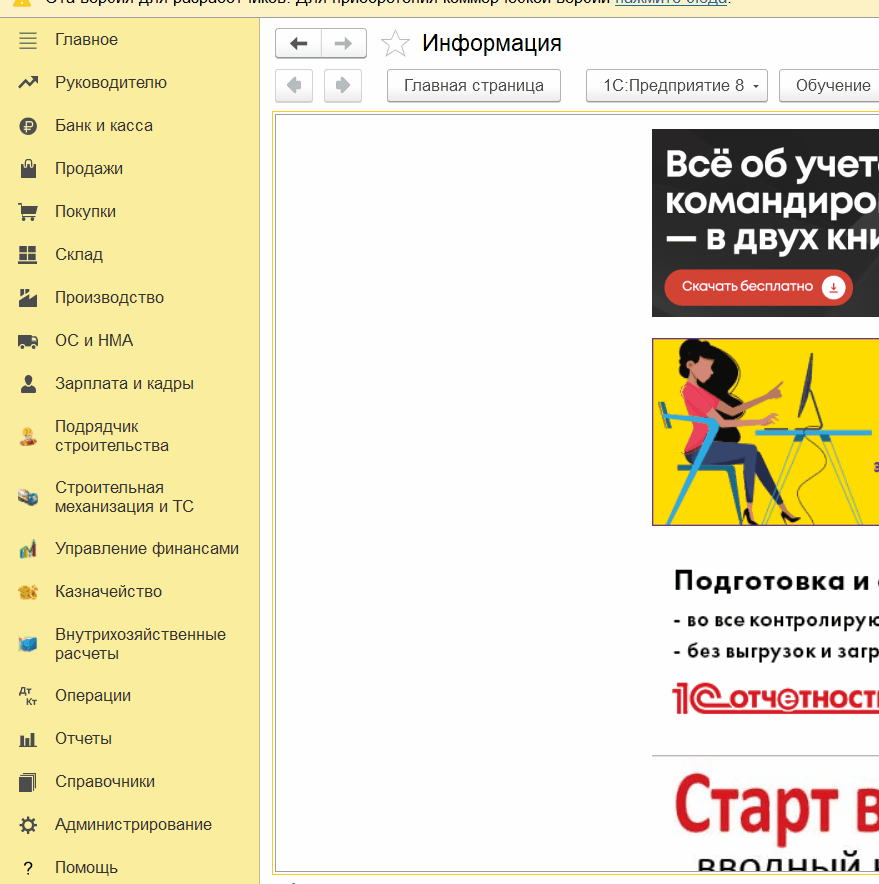The height and width of the screenshot is (884, 879).
Task: Click the Строительная механизация vehicle icon
Action: click(28, 497)
